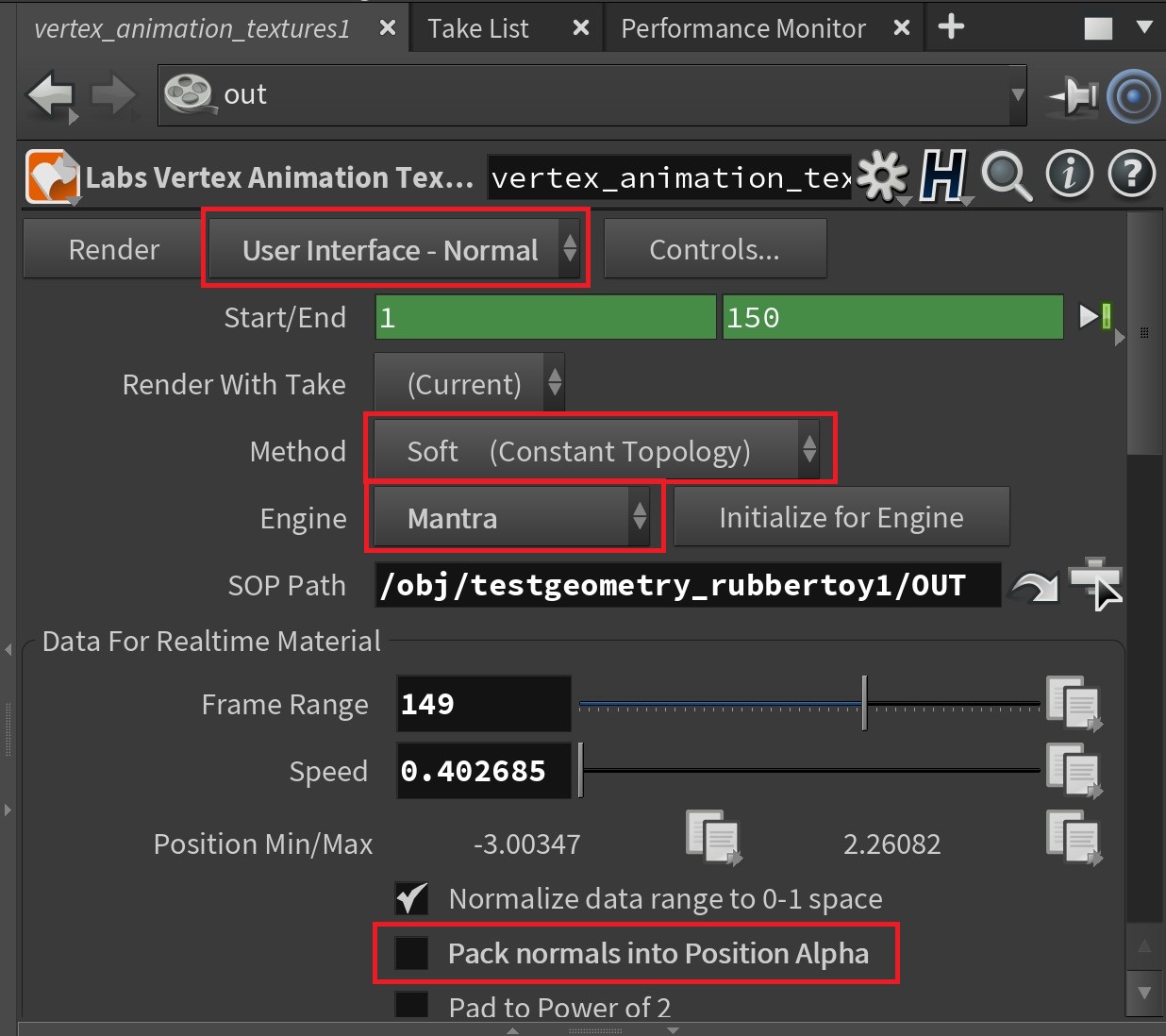
Task: Click the Houdini H defaults icon
Action: (x=942, y=175)
